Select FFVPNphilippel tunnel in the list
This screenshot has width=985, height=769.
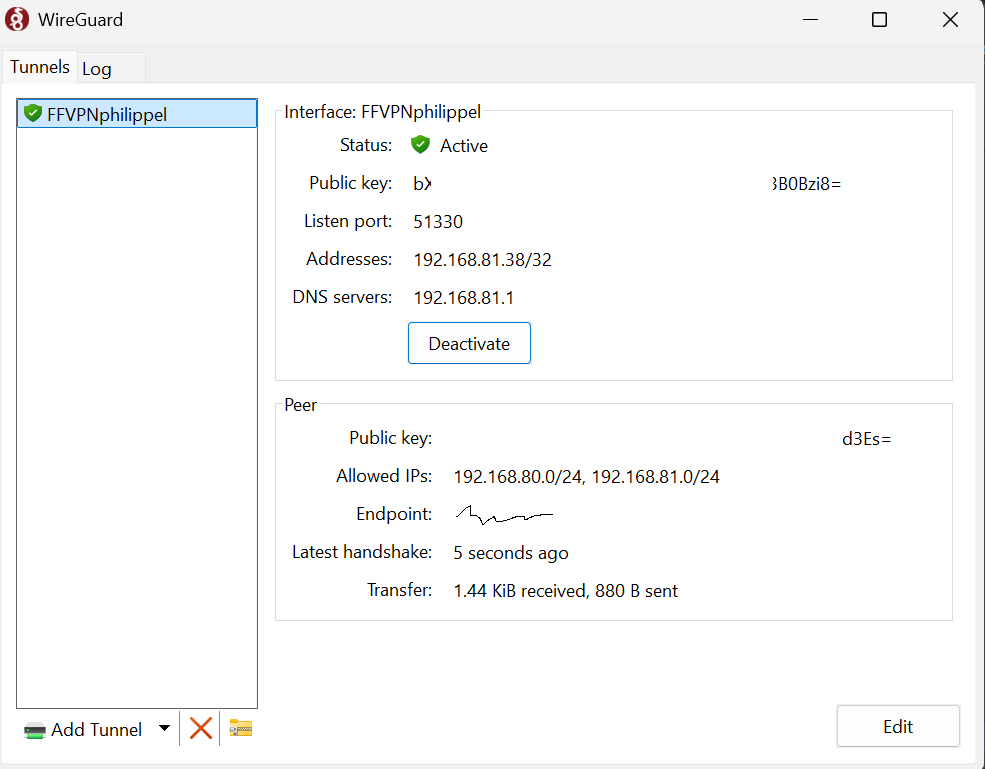[x=137, y=114]
